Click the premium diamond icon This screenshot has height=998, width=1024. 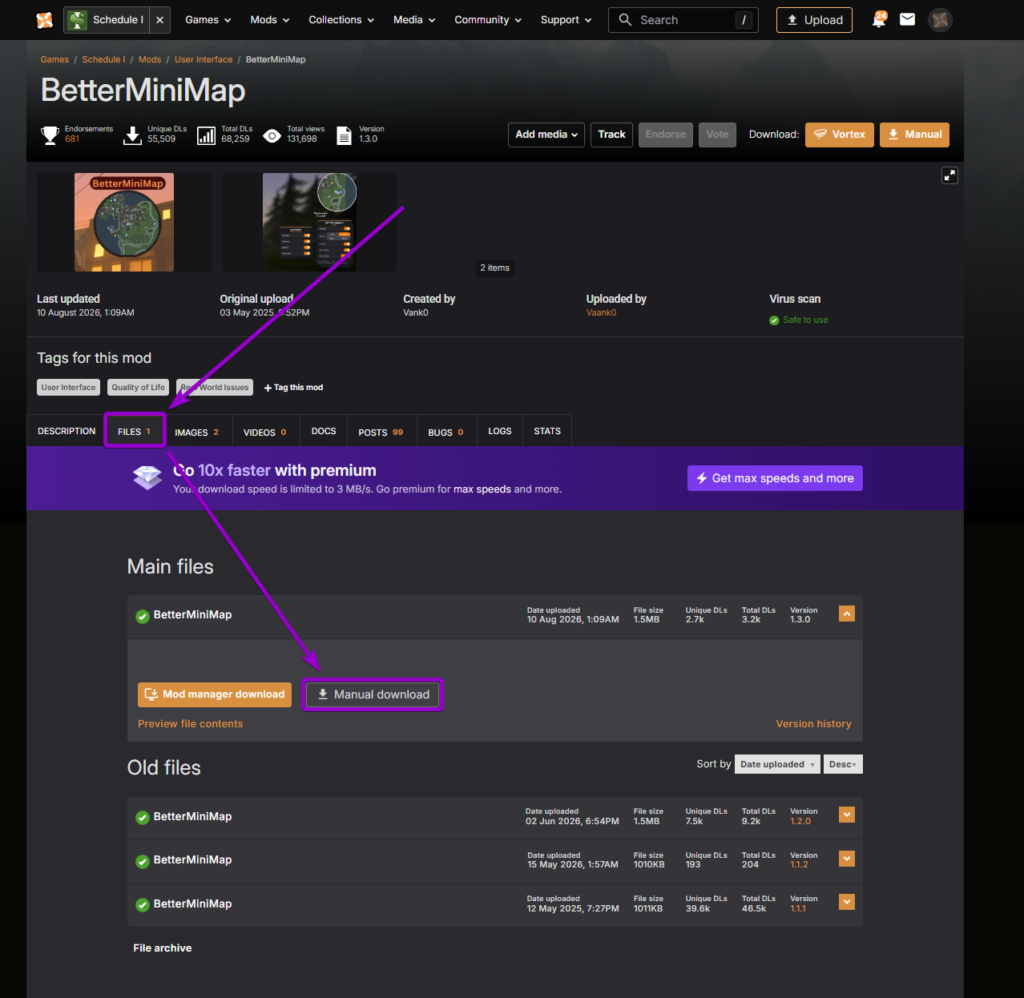(x=147, y=477)
